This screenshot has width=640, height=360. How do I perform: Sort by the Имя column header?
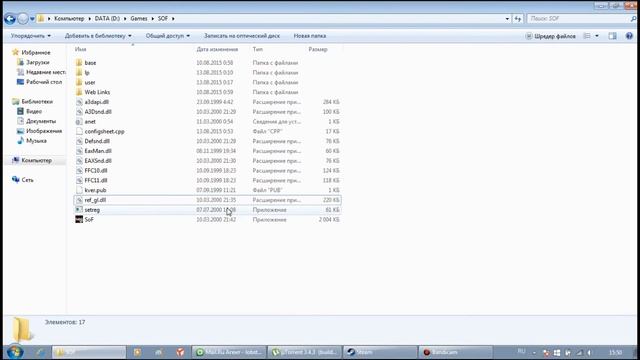click(80, 49)
